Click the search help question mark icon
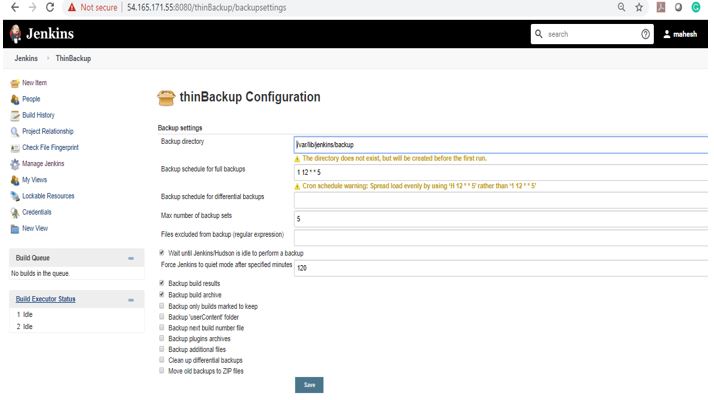 646,34
